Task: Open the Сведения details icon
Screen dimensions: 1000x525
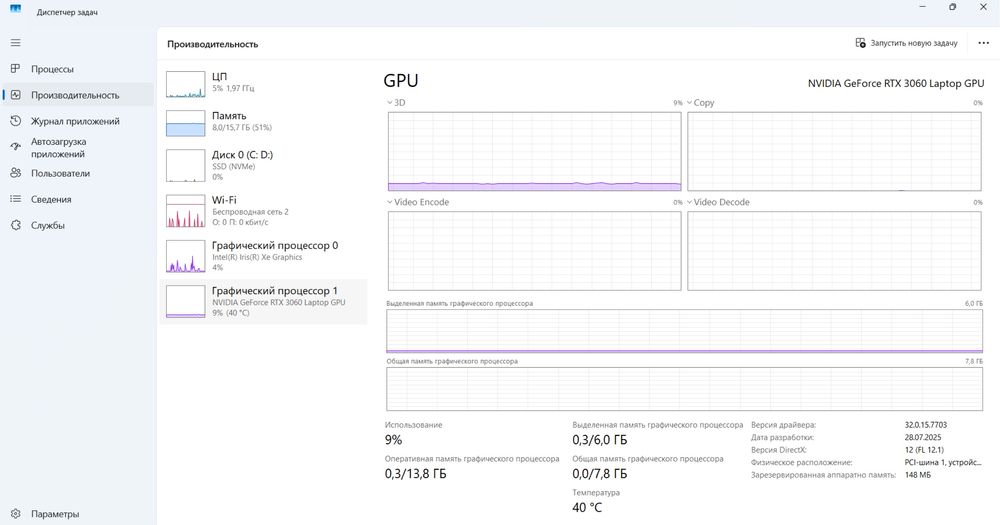Action: click(15, 199)
